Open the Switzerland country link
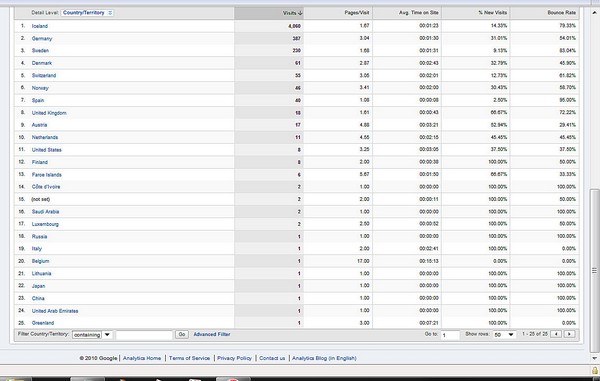The image size is (600, 381). tap(44, 75)
